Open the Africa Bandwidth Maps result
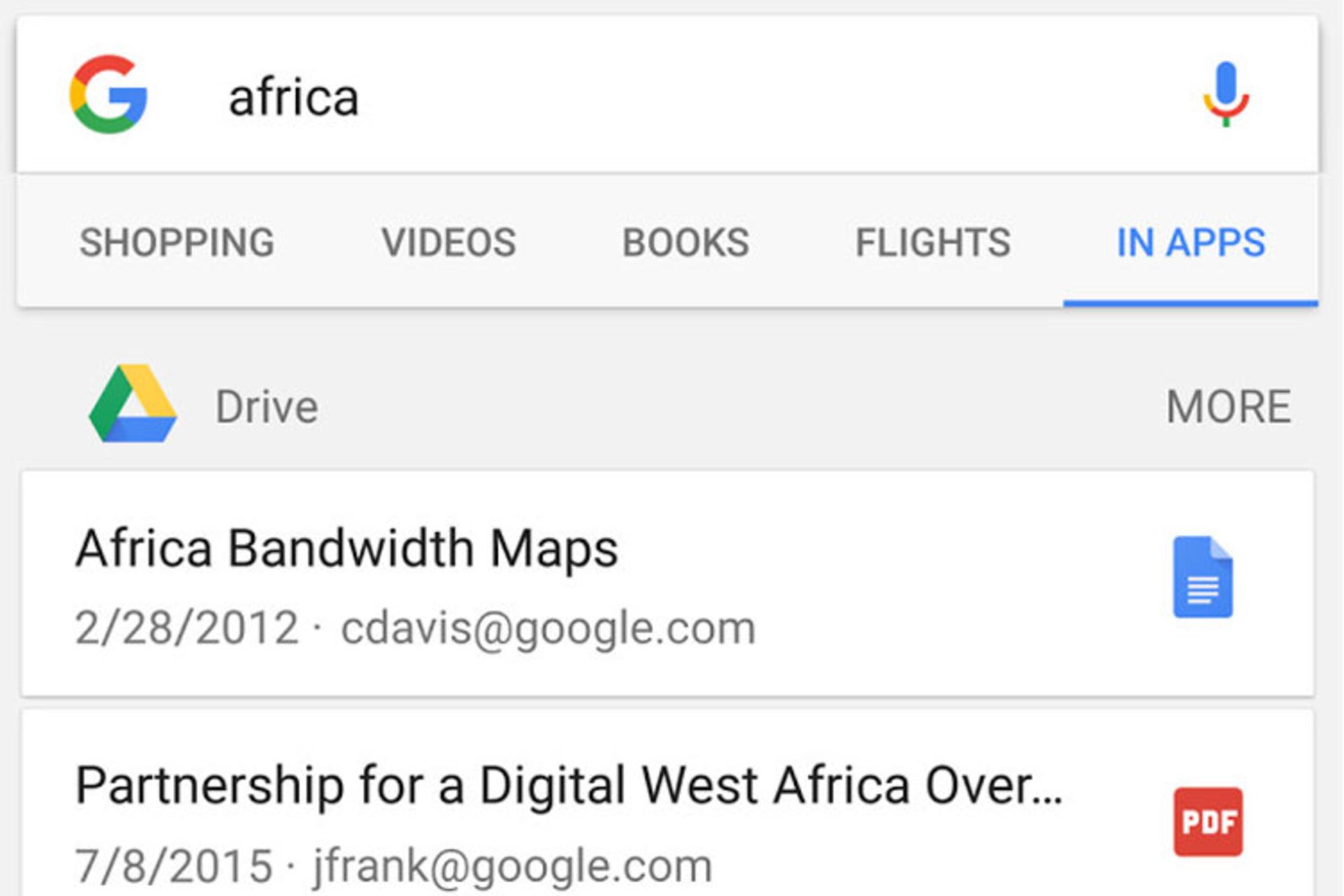This screenshot has height=896, width=1344. point(667,584)
